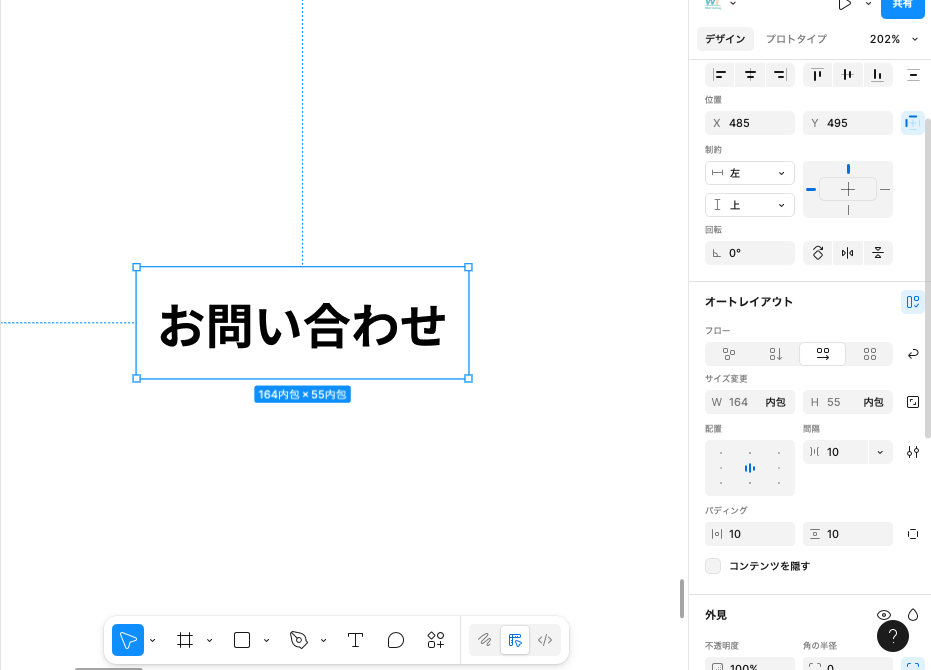Select the Frame tool
The width and height of the screenshot is (931, 670).
click(x=185, y=640)
